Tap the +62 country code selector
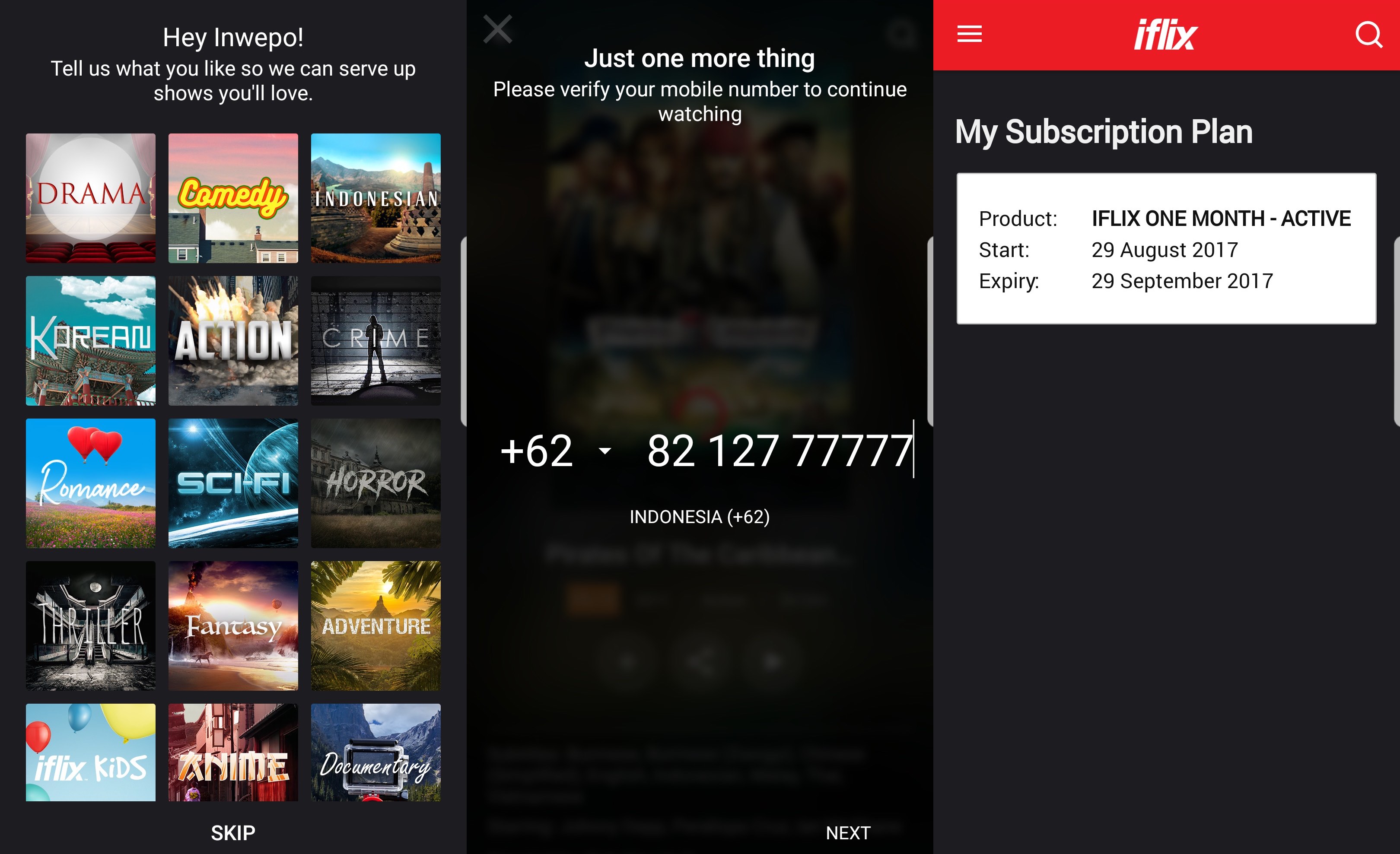The height and width of the screenshot is (854, 1400). coord(537,451)
